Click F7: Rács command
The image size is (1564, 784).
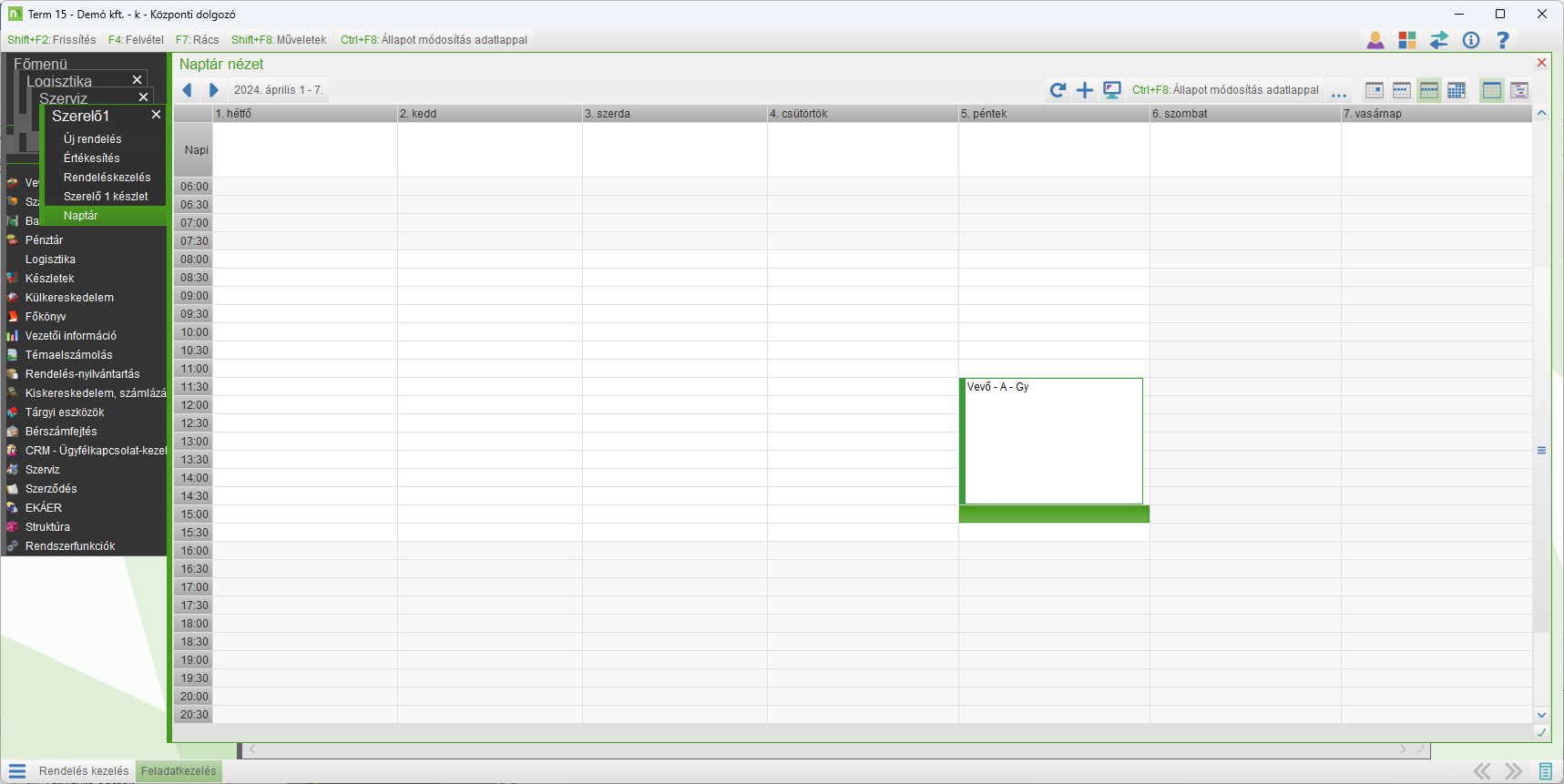pyautogui.click(x=198, y=40)
